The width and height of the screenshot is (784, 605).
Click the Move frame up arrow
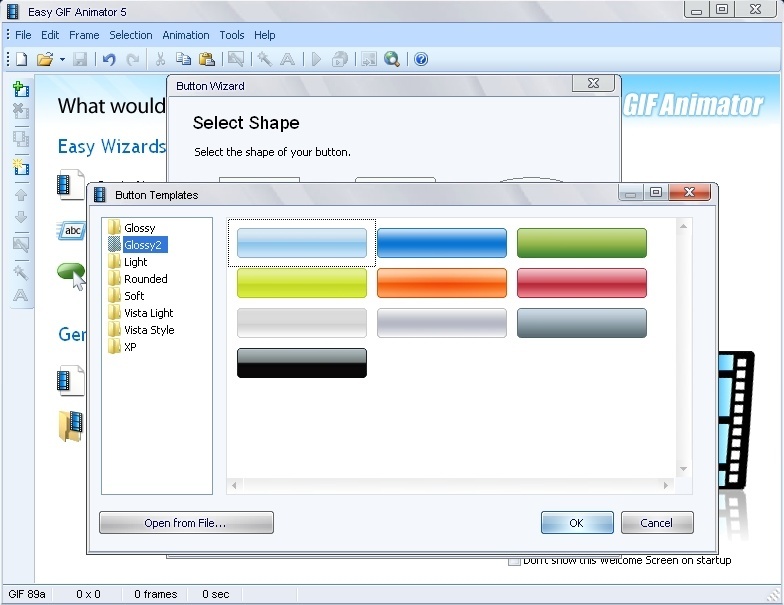click(x=21, y=195)
